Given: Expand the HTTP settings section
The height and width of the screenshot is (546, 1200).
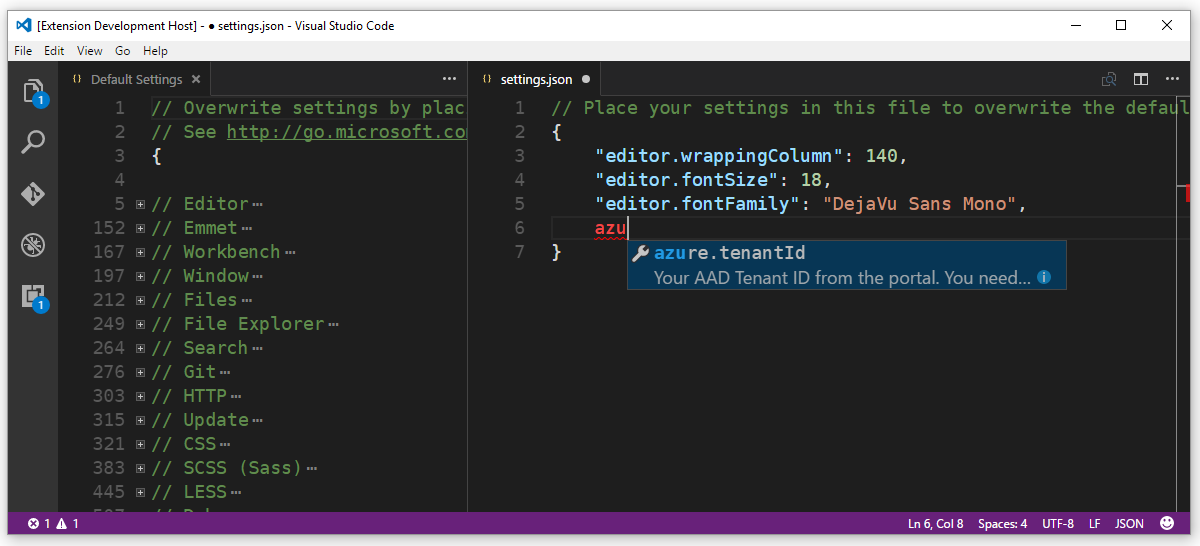Looking at the screenshot, I should tap(141, 396).
